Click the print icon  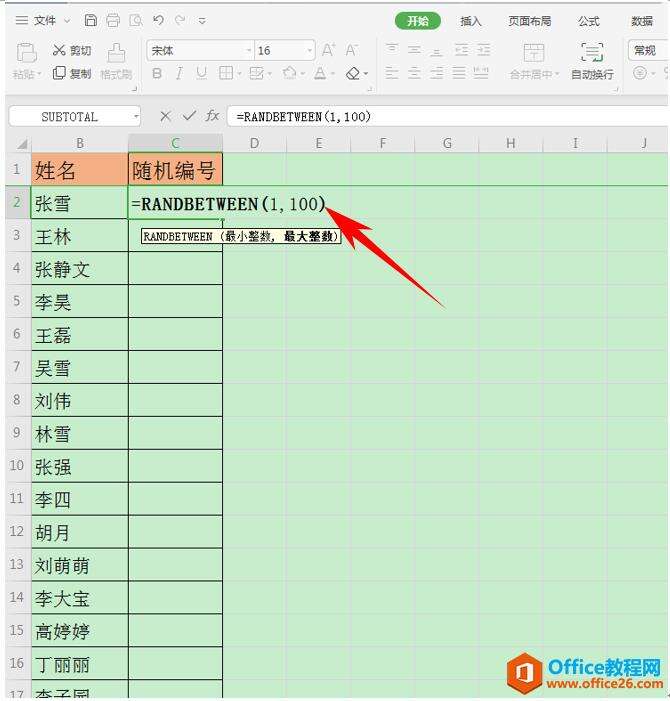pos(113,20)
